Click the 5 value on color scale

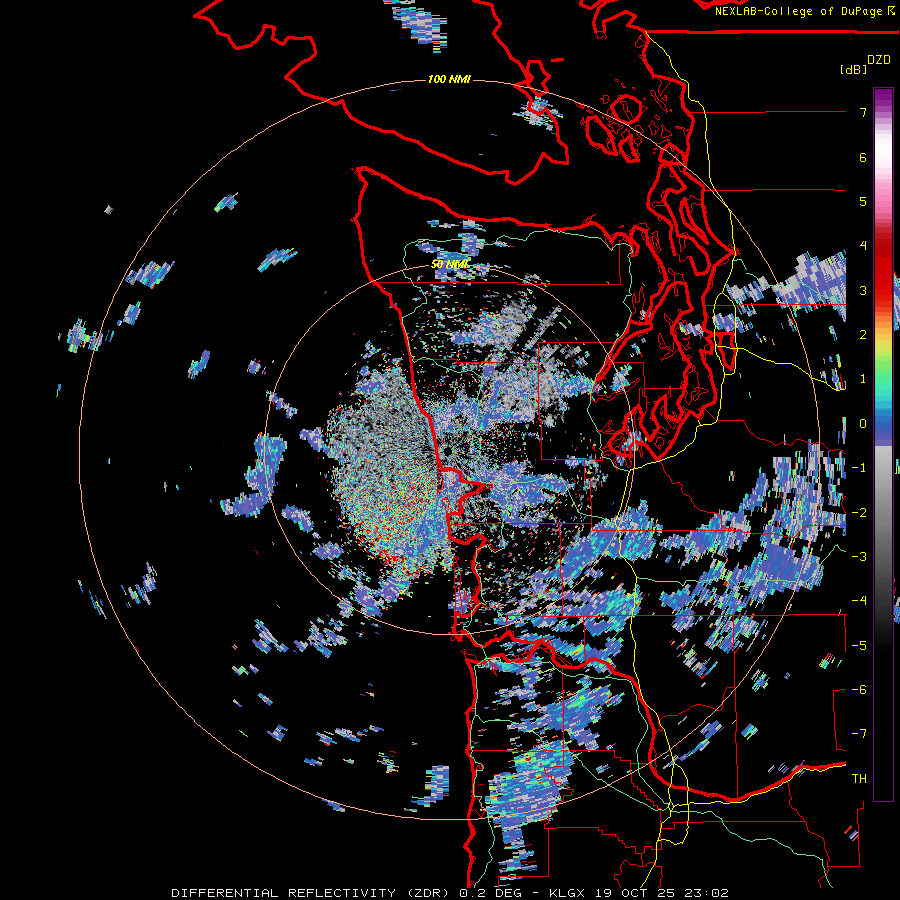[863, 201]
